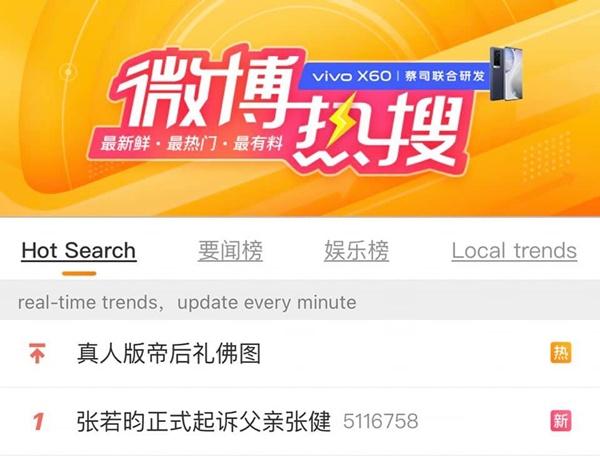
Task: Click the rank number 1 icon
Action: click(x=38, y=421)
